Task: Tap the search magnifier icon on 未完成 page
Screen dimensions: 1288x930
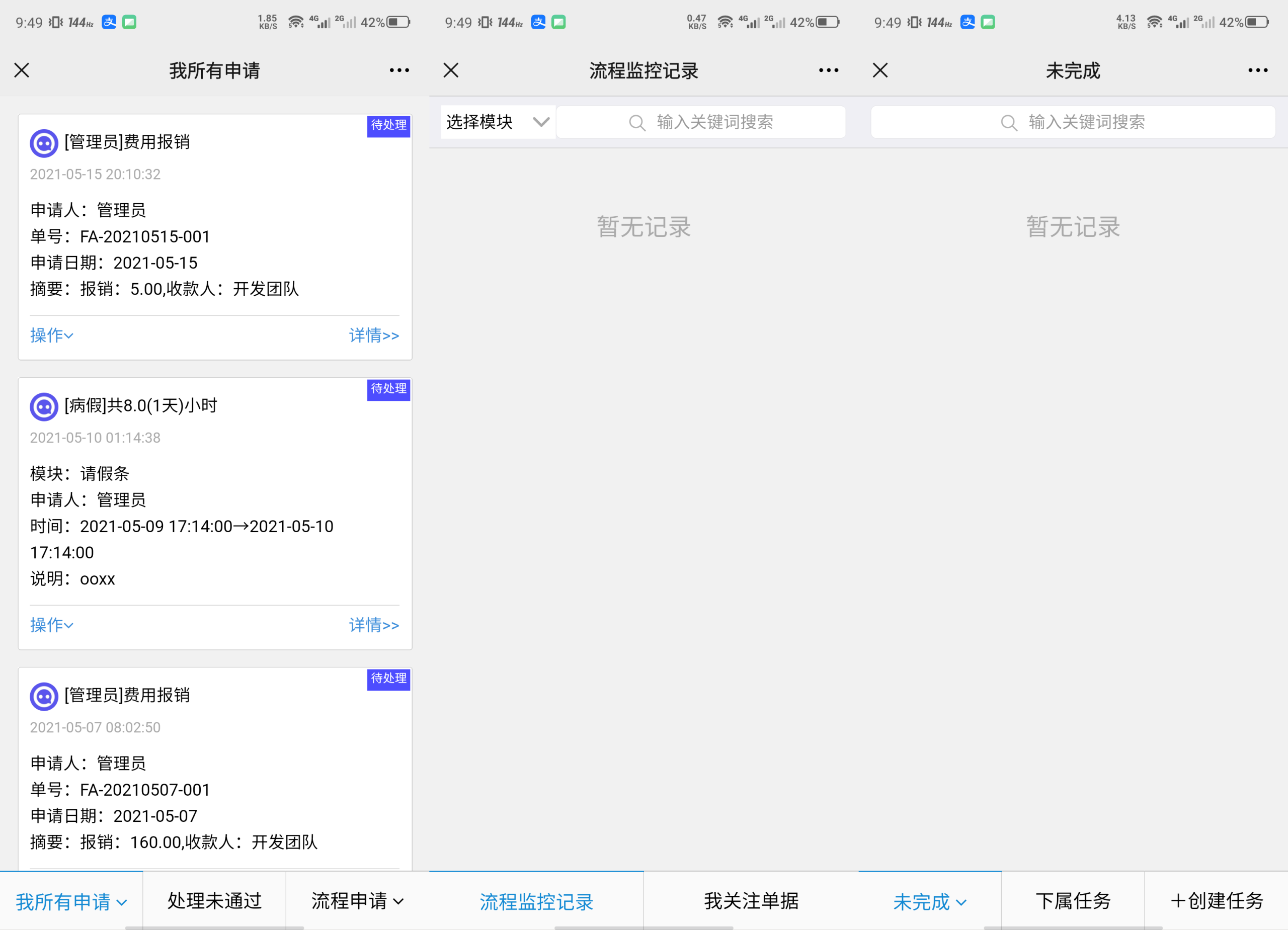Action: [1009, 122]
